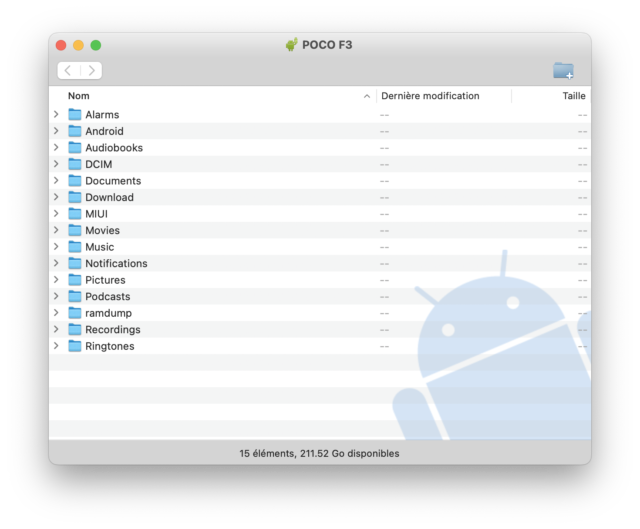The width and height of the screenshot is (640, 529).
Task: Expand the DCIM folder chevron
Action: [x=56, y=164]
